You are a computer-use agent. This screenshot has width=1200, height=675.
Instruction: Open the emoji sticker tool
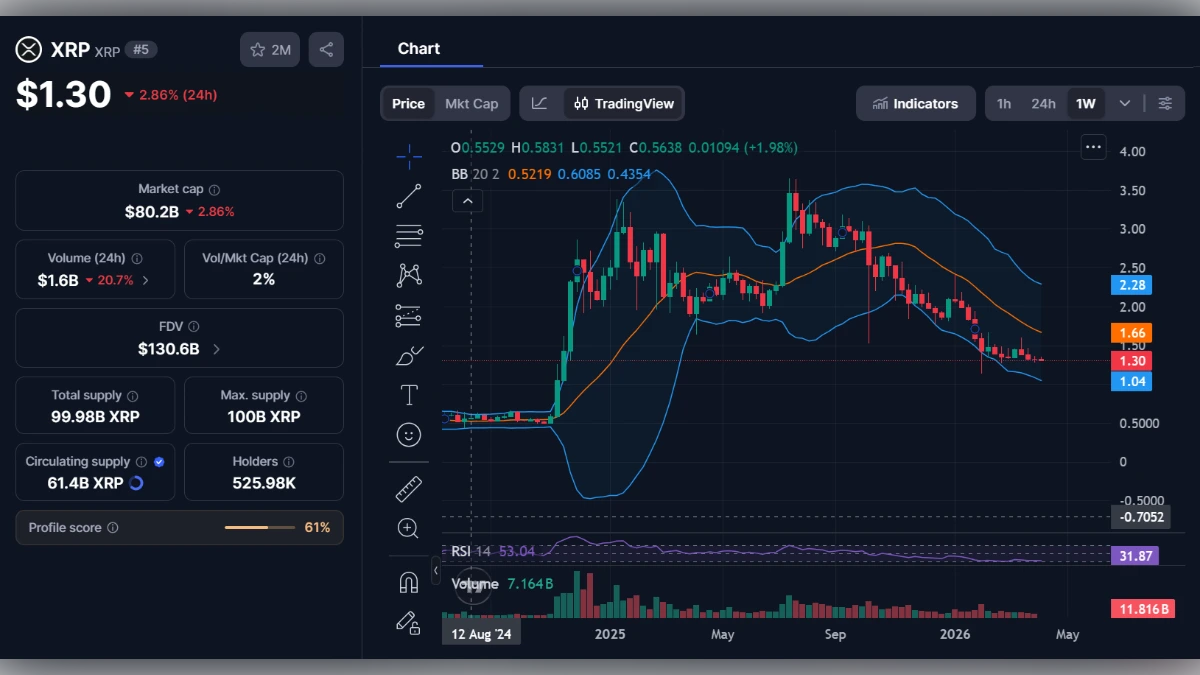408,434
